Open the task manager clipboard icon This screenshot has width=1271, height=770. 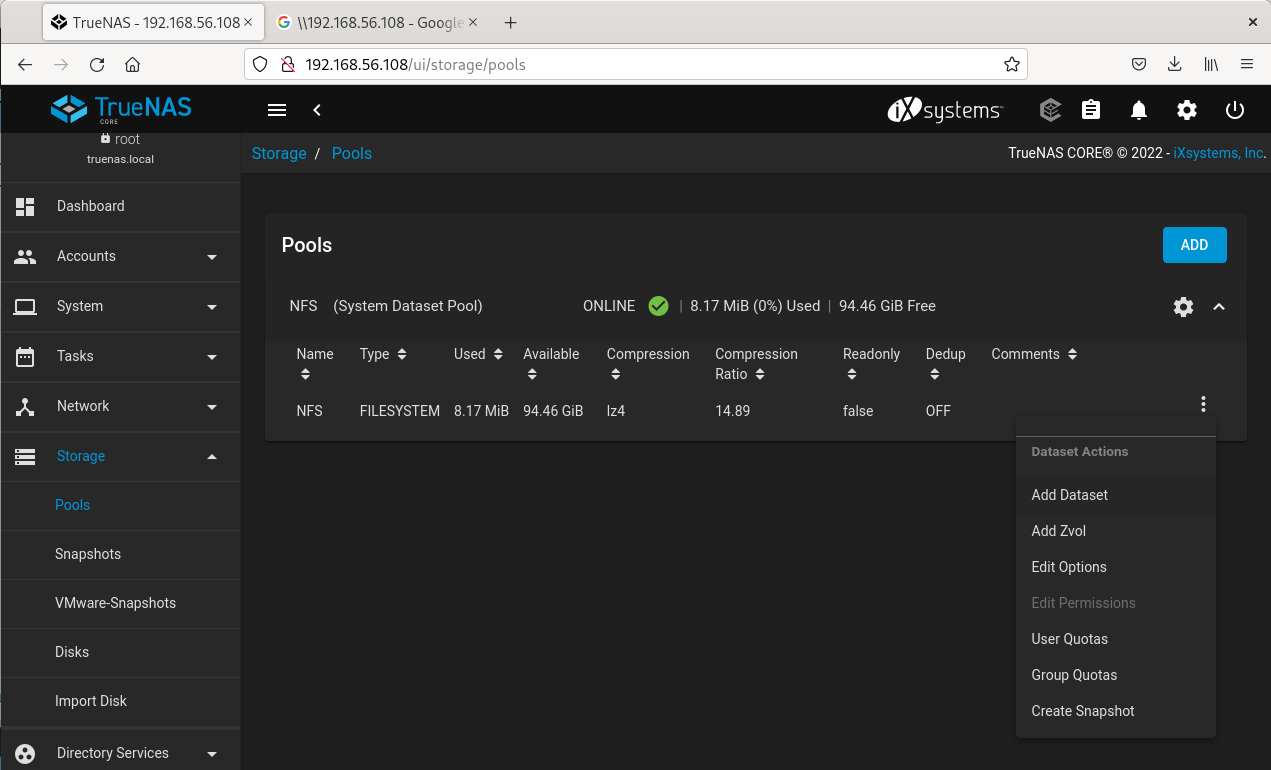1090,110
